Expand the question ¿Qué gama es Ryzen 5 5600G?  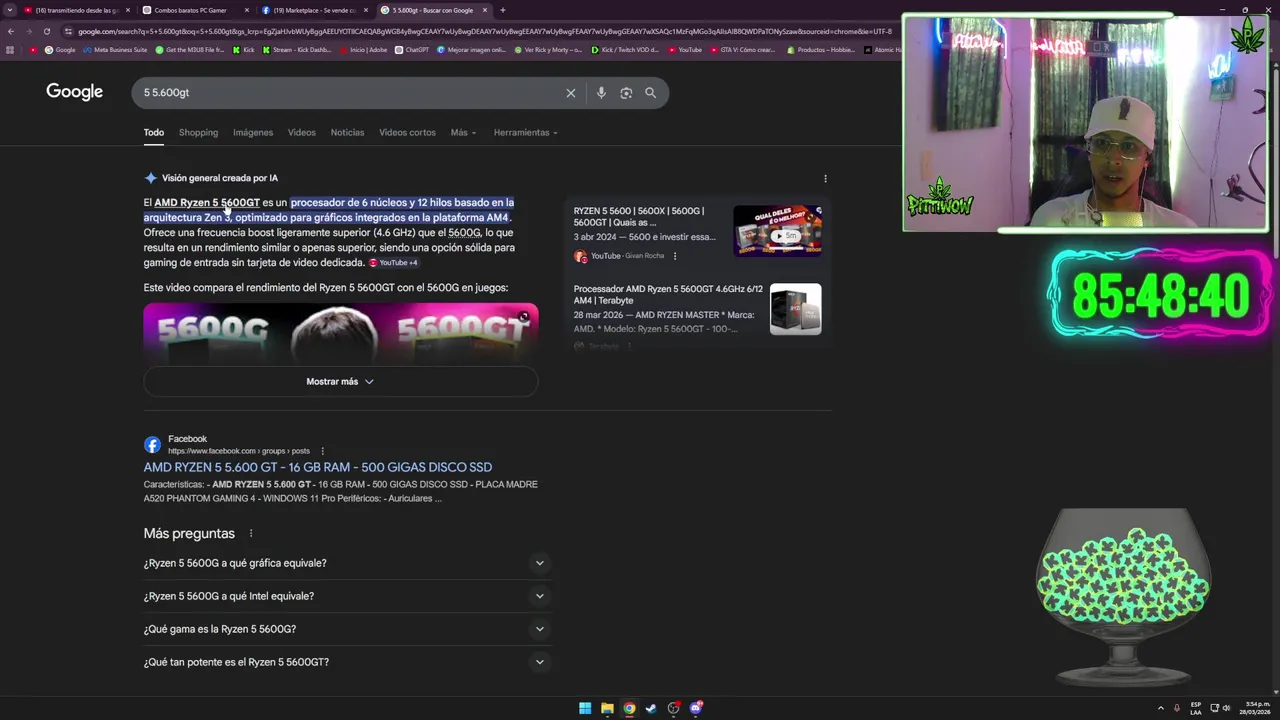[347, 629]
